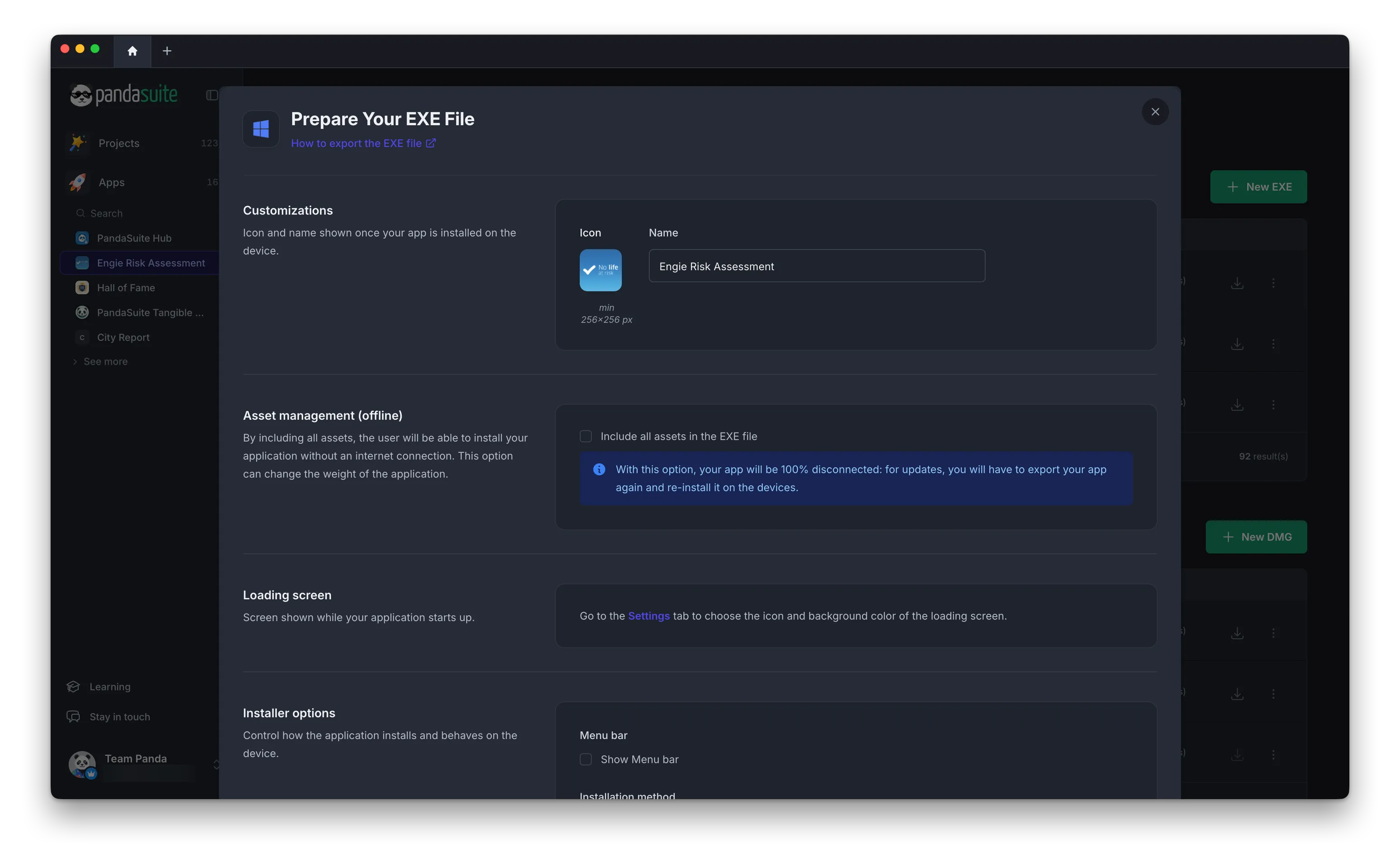Viewport: 1400px width, 866px height.
Task: Enable Show Menu bar checkbox
Action: (x=585, y=759)
